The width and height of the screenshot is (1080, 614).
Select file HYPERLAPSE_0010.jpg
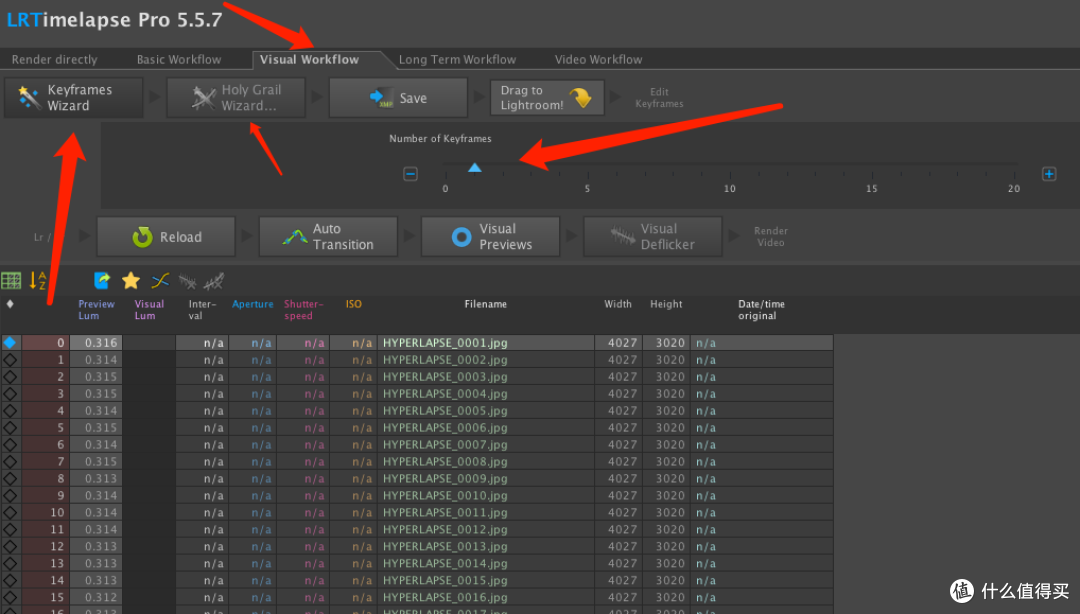[x=445, y=495]
